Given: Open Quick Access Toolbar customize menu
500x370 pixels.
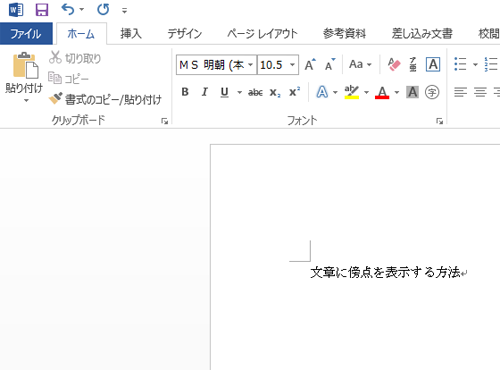Looking at the screenshot, I should tap(124, 11).
